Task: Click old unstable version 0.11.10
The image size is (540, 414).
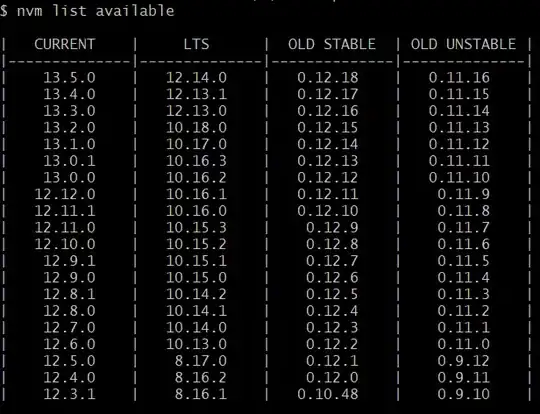Action: point(459,177)
